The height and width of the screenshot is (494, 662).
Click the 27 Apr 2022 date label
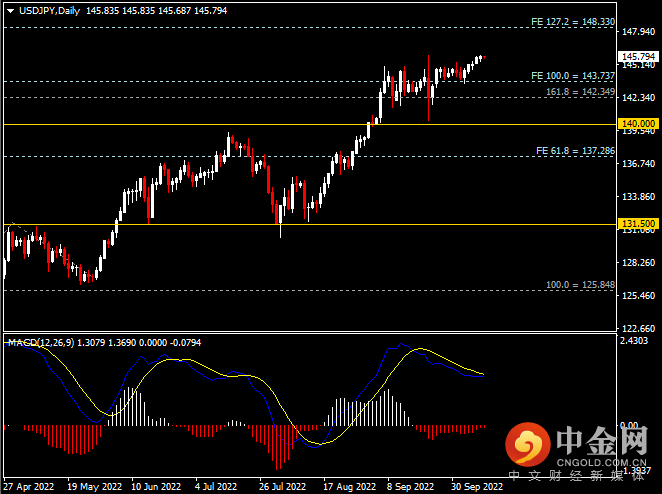point(29,486)
